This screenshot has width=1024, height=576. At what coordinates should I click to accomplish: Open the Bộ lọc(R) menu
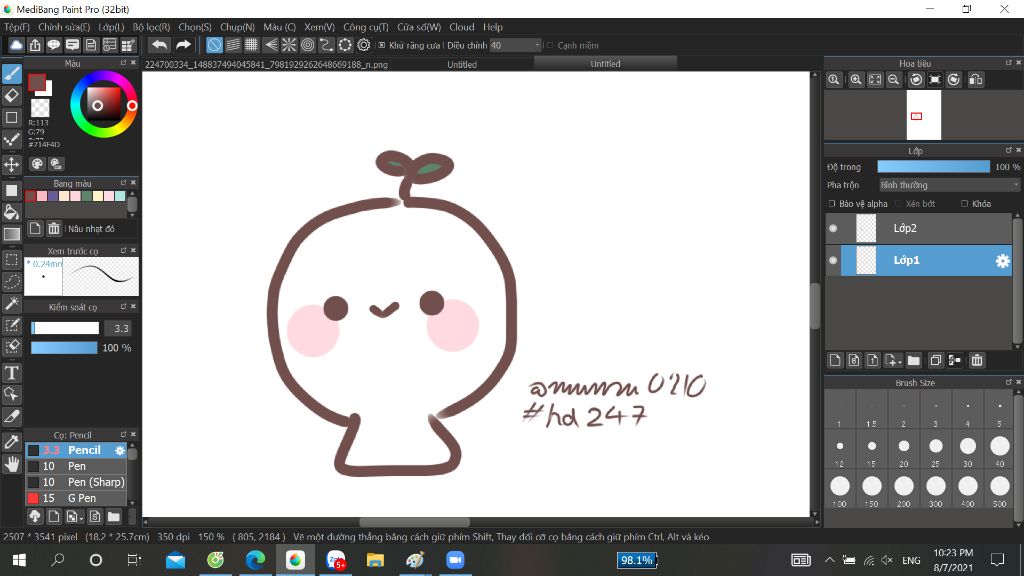(x=152, y=27)
